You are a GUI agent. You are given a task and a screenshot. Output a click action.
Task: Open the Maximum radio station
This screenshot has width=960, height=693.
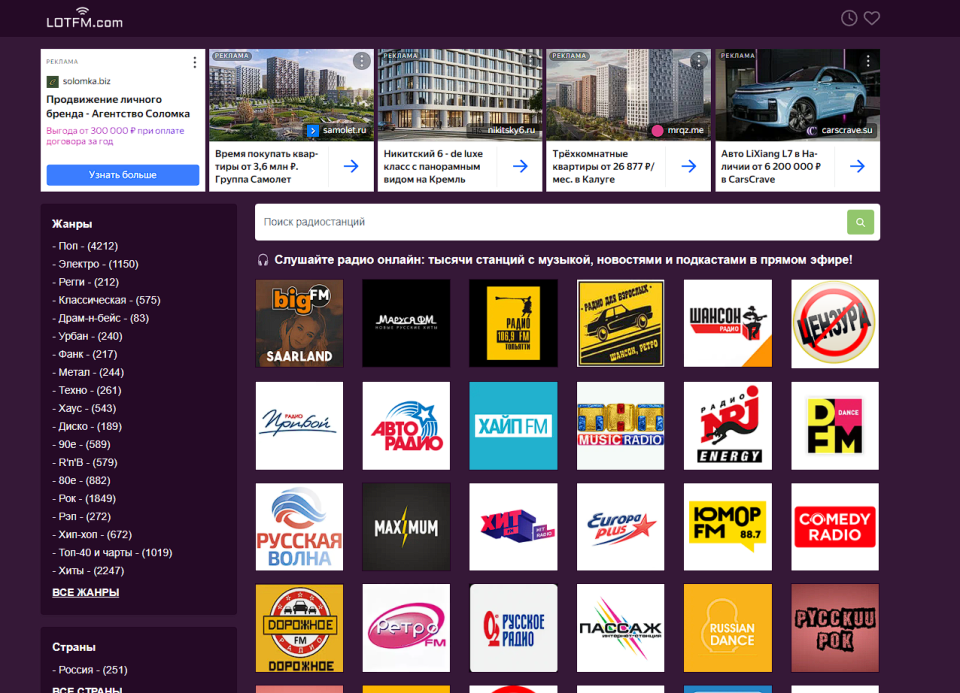[x=406, y=527]
